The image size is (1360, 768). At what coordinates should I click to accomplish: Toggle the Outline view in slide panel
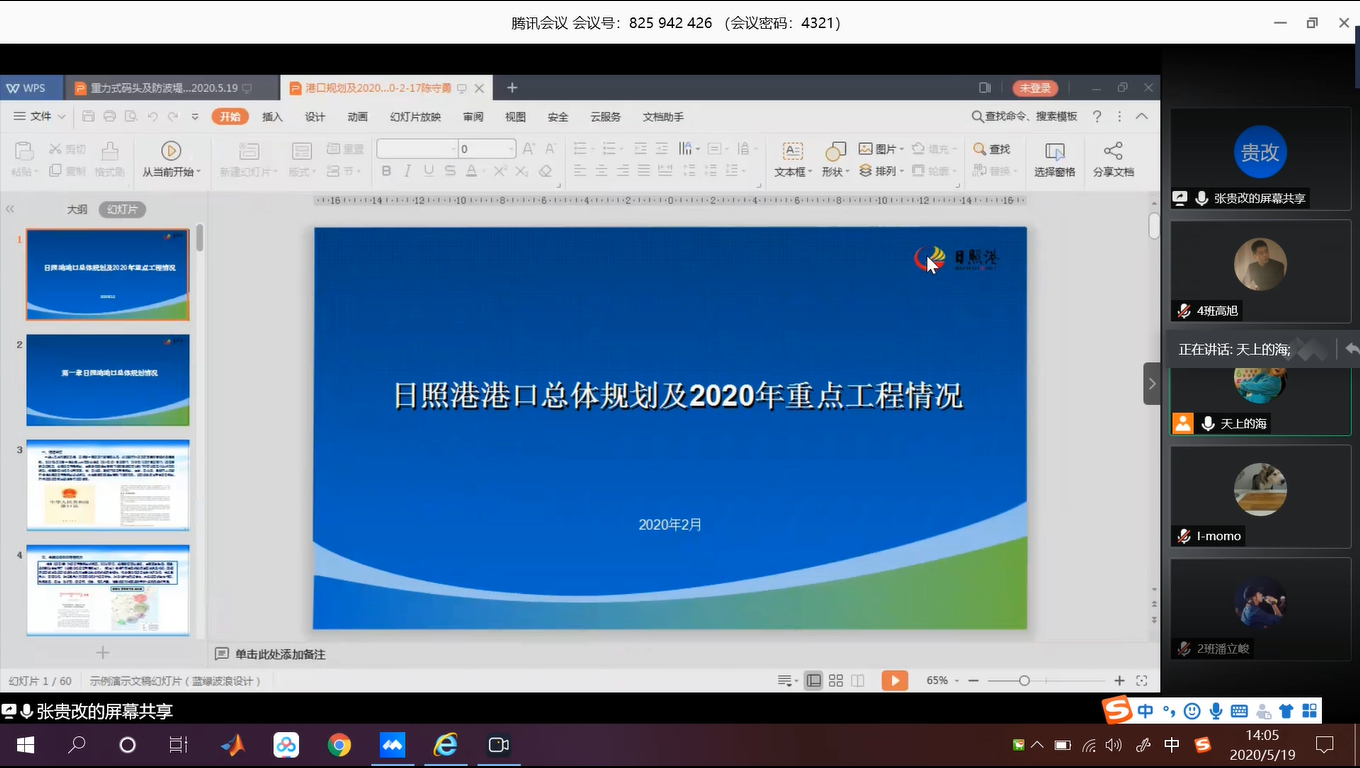[x=77, y=210]
